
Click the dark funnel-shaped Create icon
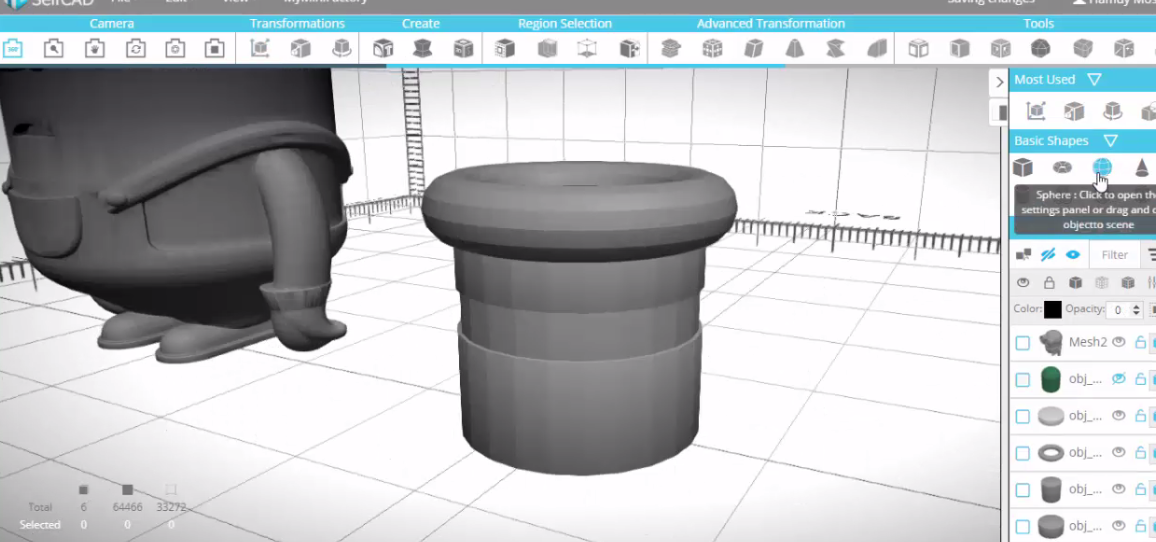(422, 49)
